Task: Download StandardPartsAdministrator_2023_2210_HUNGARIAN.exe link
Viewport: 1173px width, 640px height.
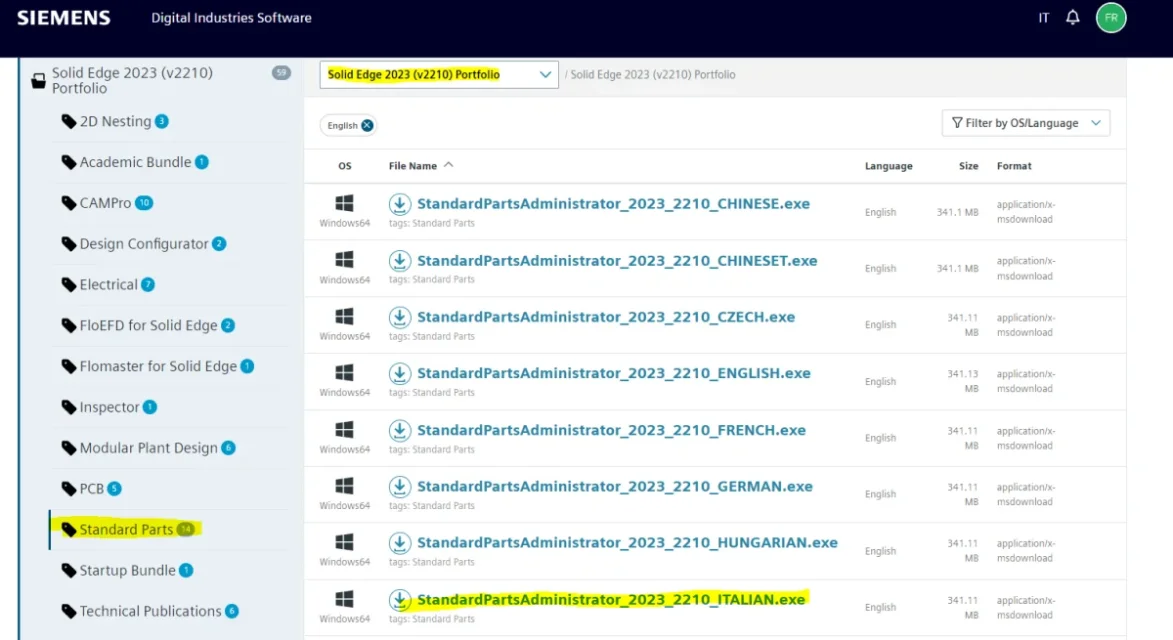Action: coord(628,543)
